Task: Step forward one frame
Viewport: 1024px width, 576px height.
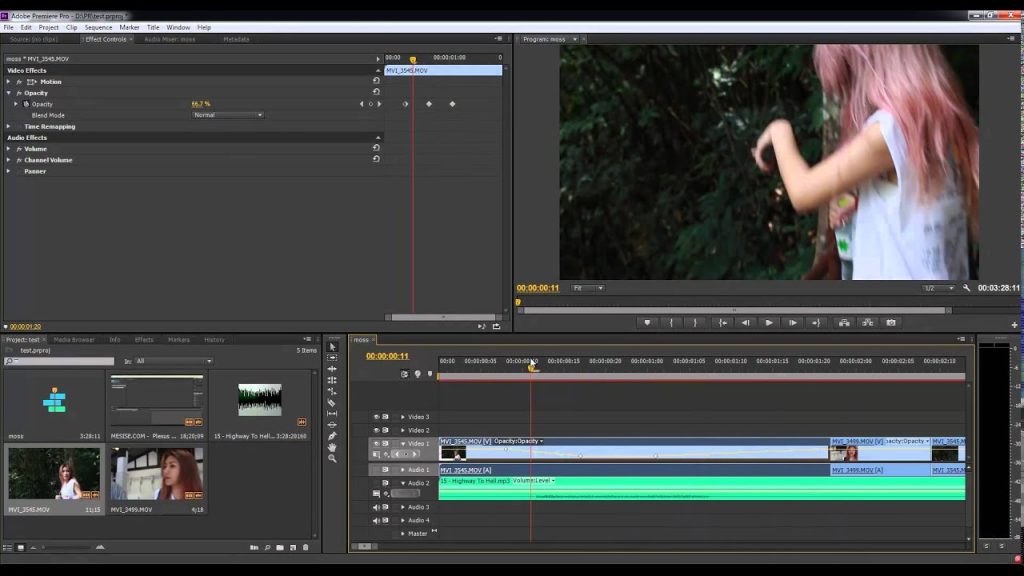Action: point(793,323)
